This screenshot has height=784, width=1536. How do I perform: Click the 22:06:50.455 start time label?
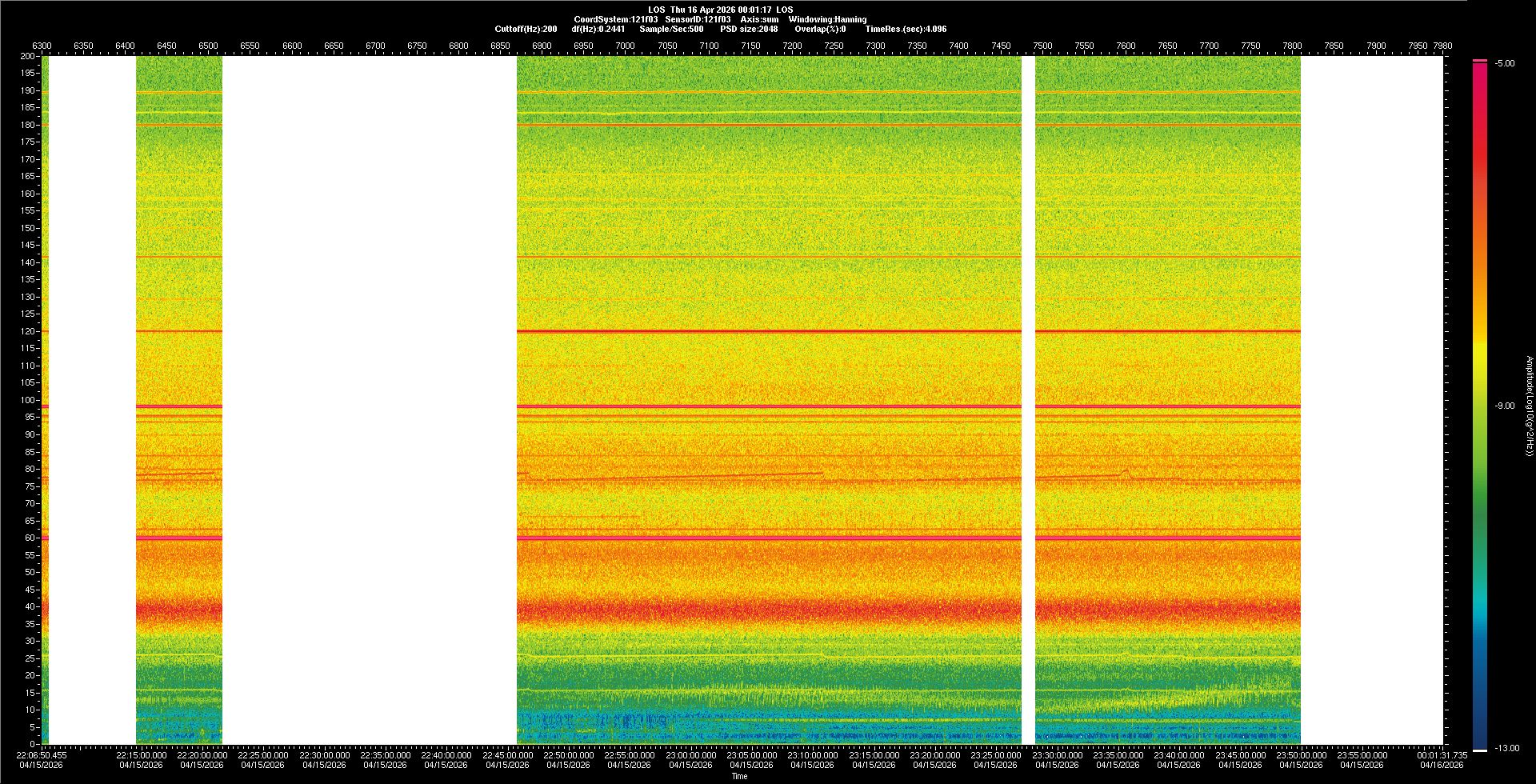42,755
